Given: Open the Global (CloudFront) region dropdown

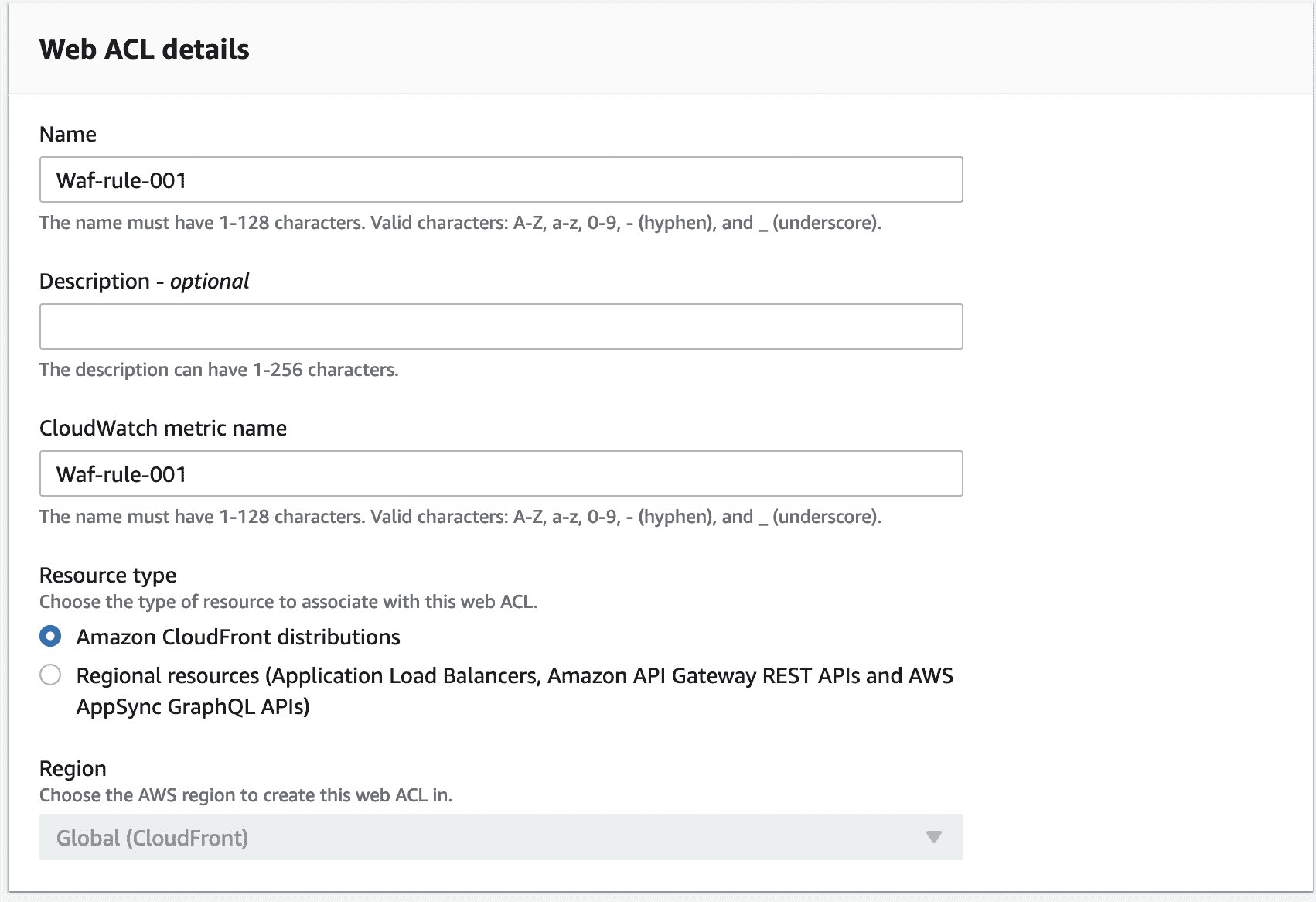Looking at the screenshot, I should tap(501, 837).
